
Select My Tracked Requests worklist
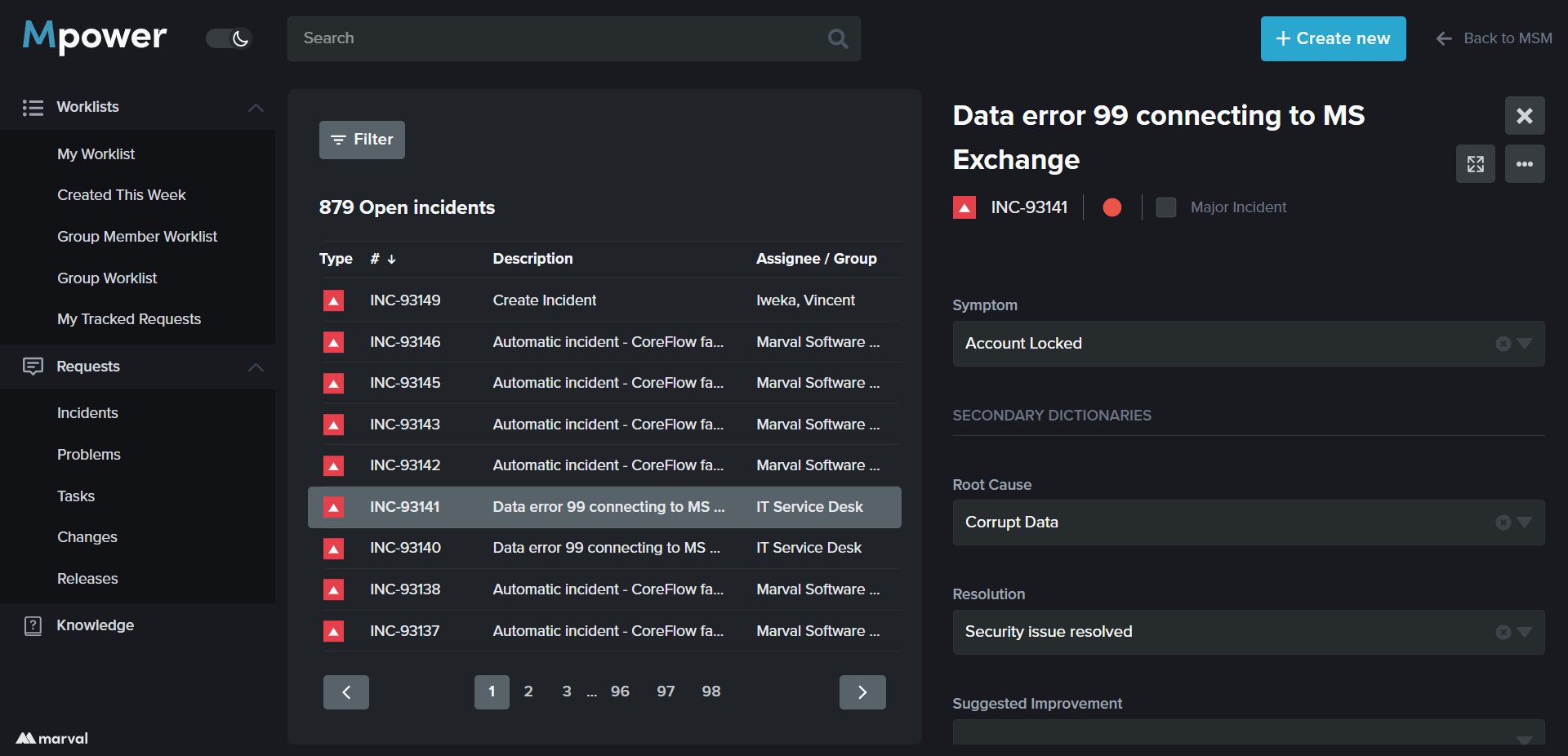pos(129,319)
